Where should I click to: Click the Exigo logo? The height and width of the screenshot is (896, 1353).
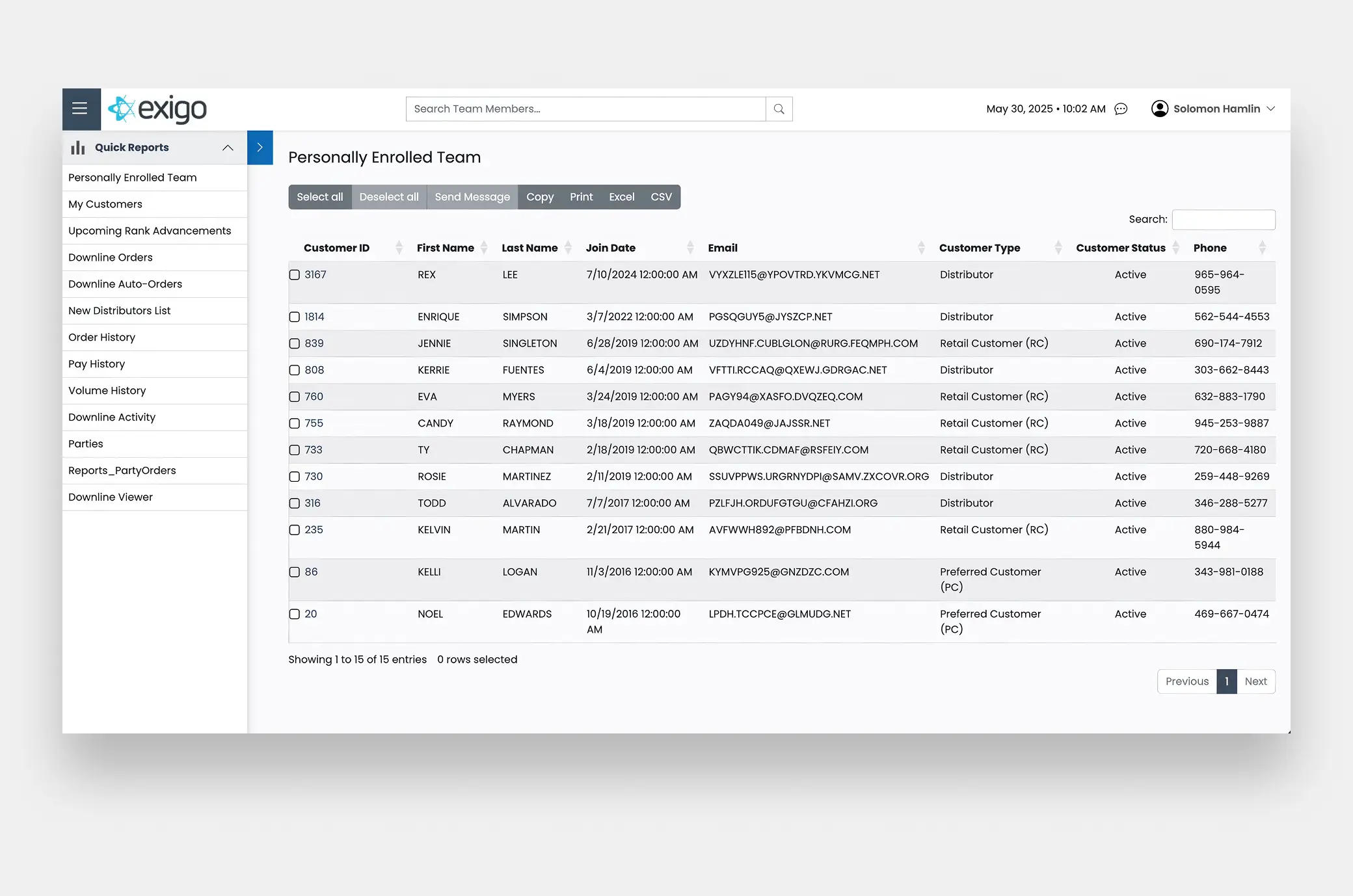tap(157, 109)
